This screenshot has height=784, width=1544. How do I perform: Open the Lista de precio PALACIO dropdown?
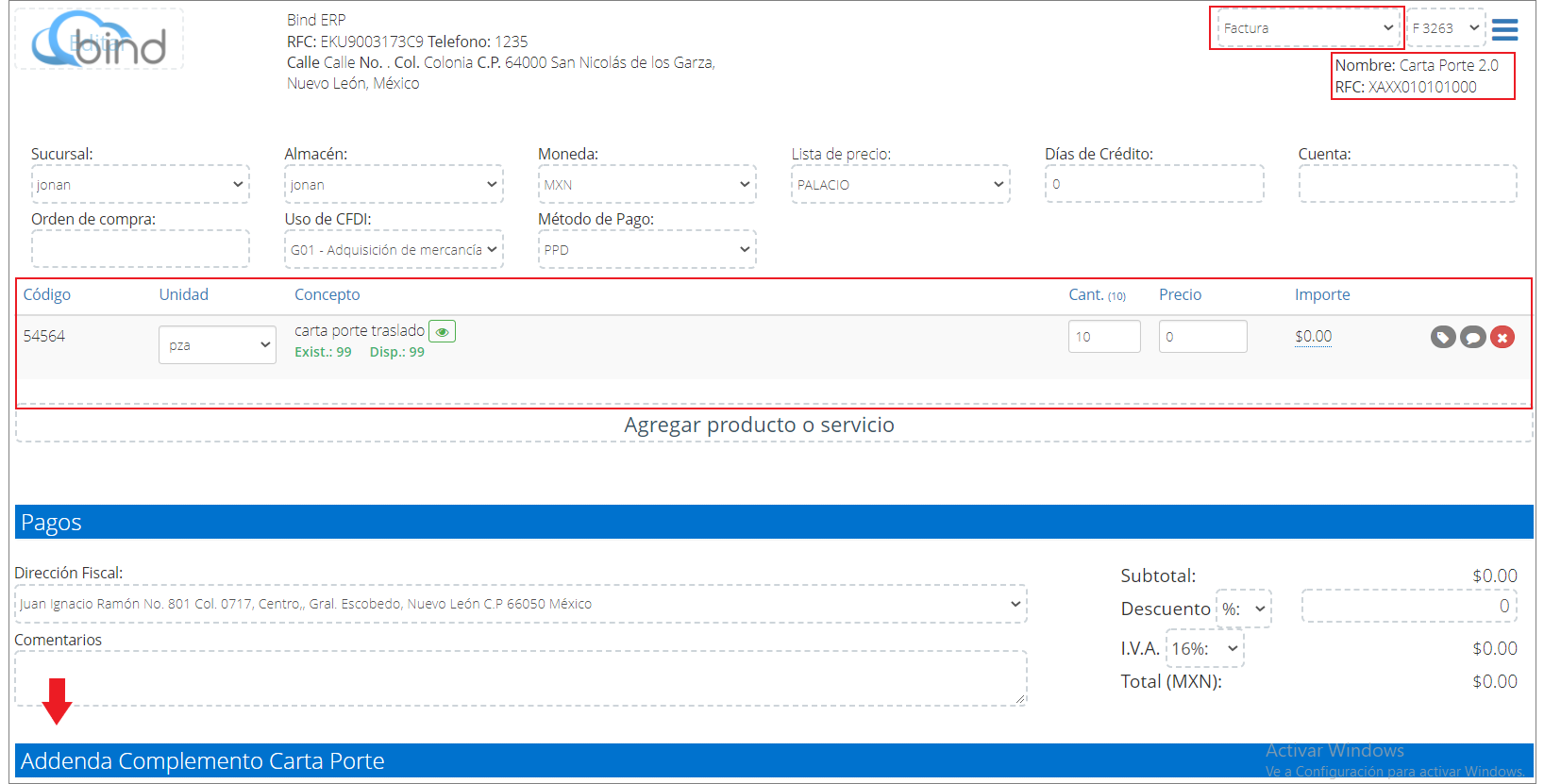coord(900,184)
